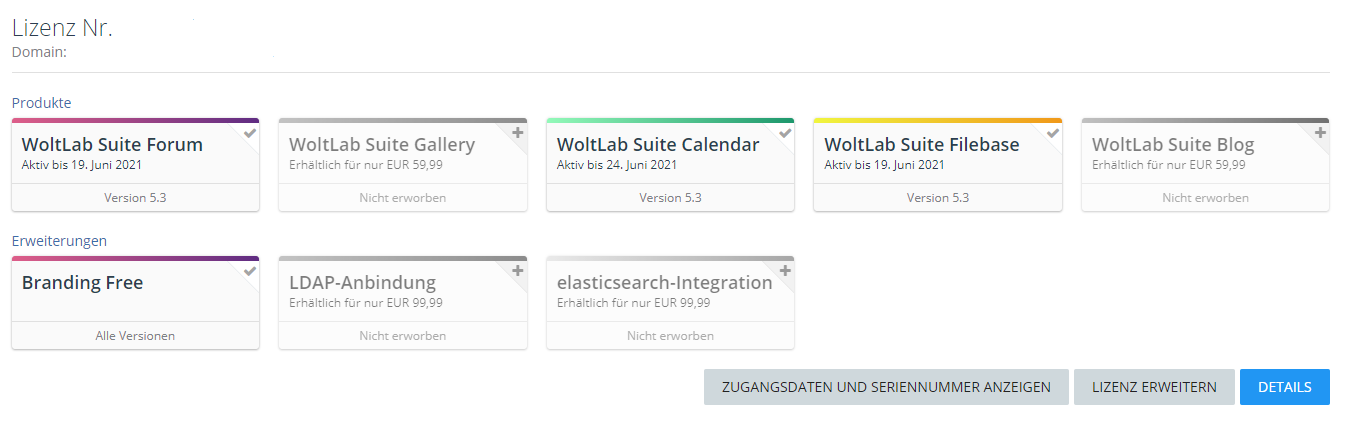Click the checkmark on WoltLab Suite Forum card
Image resolution: width=1345 pixels, height=422 pixels.
point(250,133)
